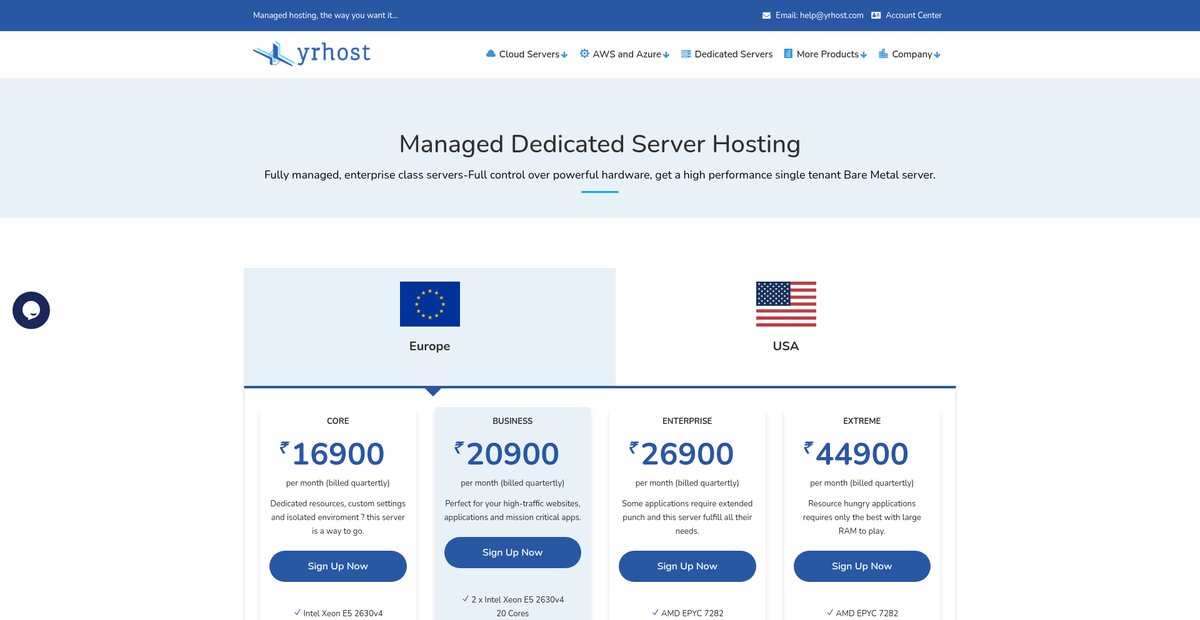The width and height of the screenshot is (1200, 620).
Task: Expand the Cloud Servers dropdown arrow
Action: [565, 55]
